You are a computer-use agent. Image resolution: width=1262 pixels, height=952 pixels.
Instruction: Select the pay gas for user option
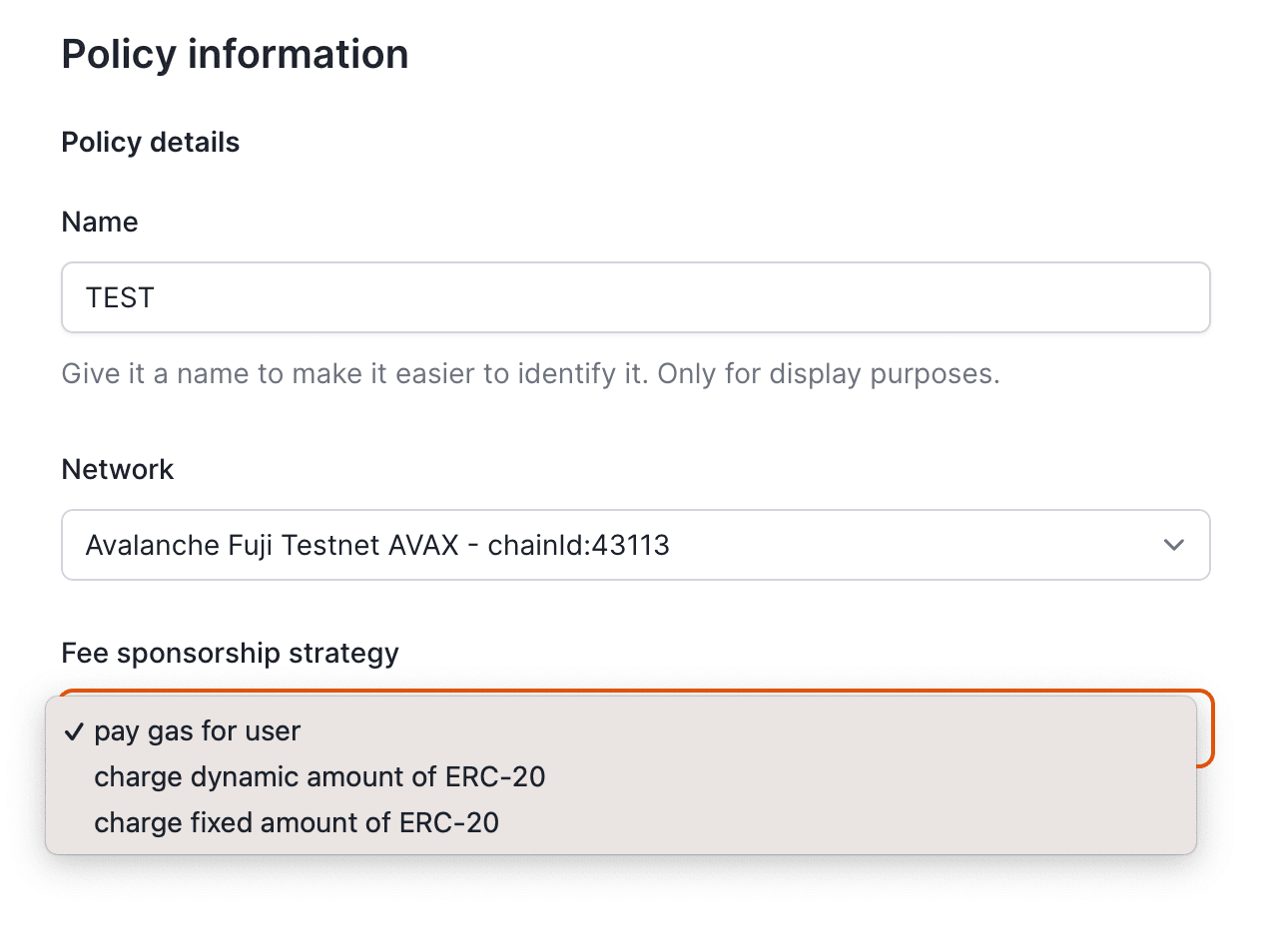(621, 731)
